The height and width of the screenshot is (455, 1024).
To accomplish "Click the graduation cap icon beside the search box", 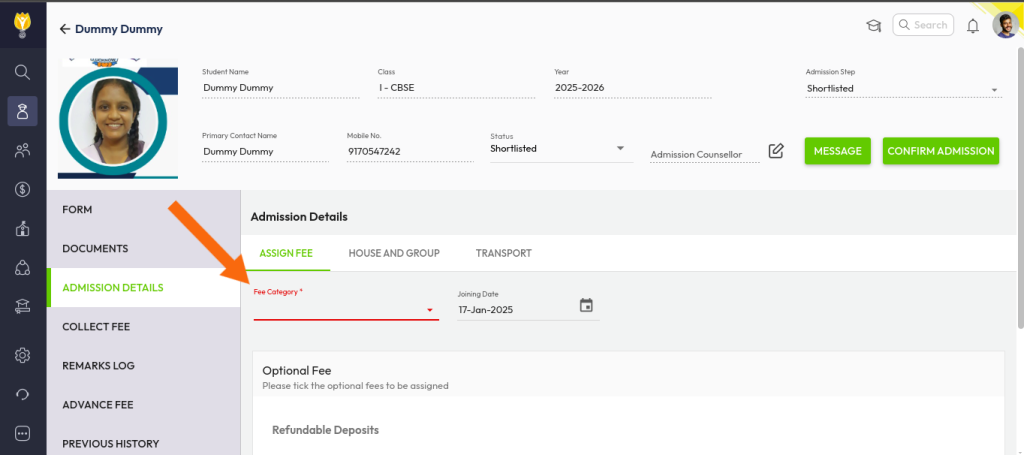I will point(873,26).
